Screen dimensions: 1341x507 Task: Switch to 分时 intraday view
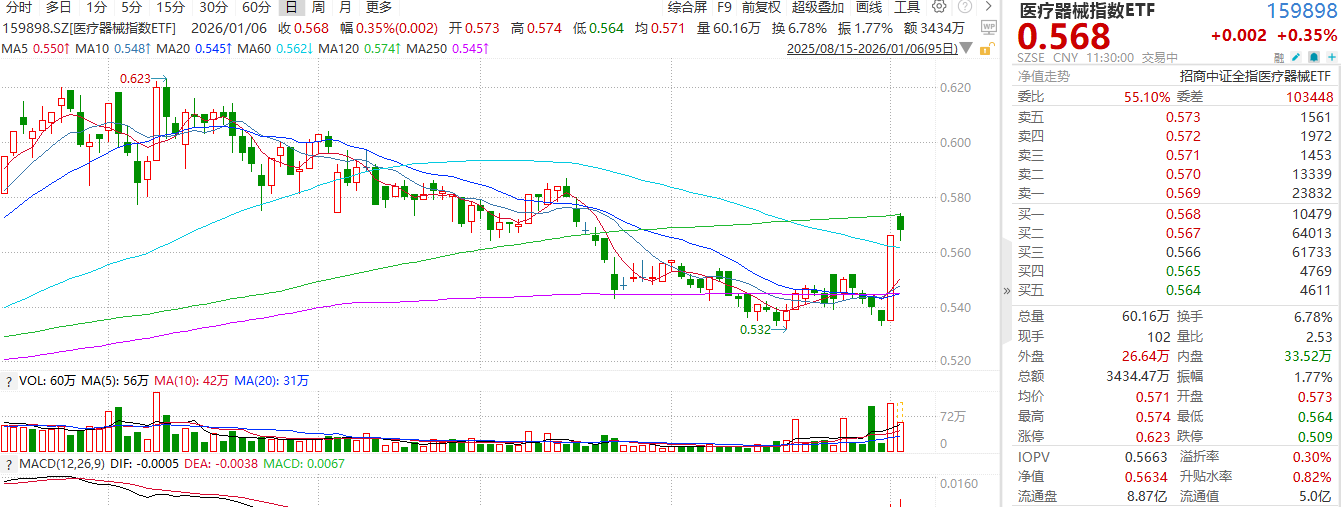[19, 7]
